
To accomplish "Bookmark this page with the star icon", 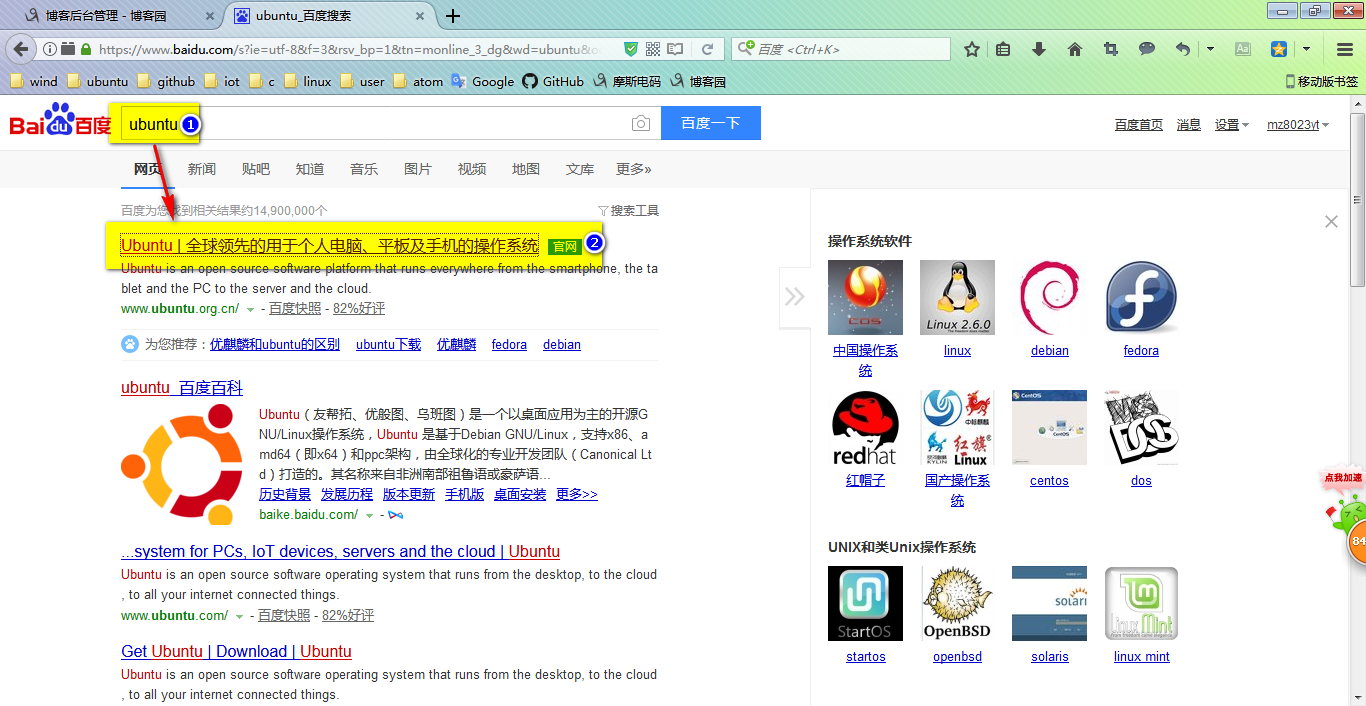I will point(972,49).
